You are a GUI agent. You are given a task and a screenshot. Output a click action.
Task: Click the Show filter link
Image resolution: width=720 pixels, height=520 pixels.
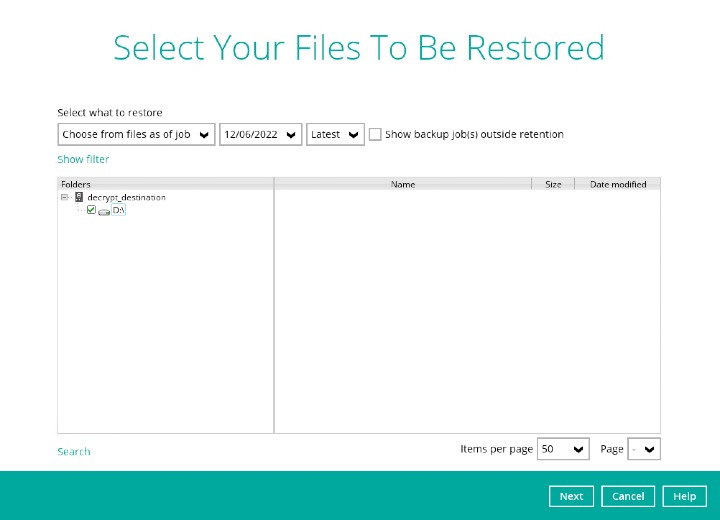pos(83,159)
